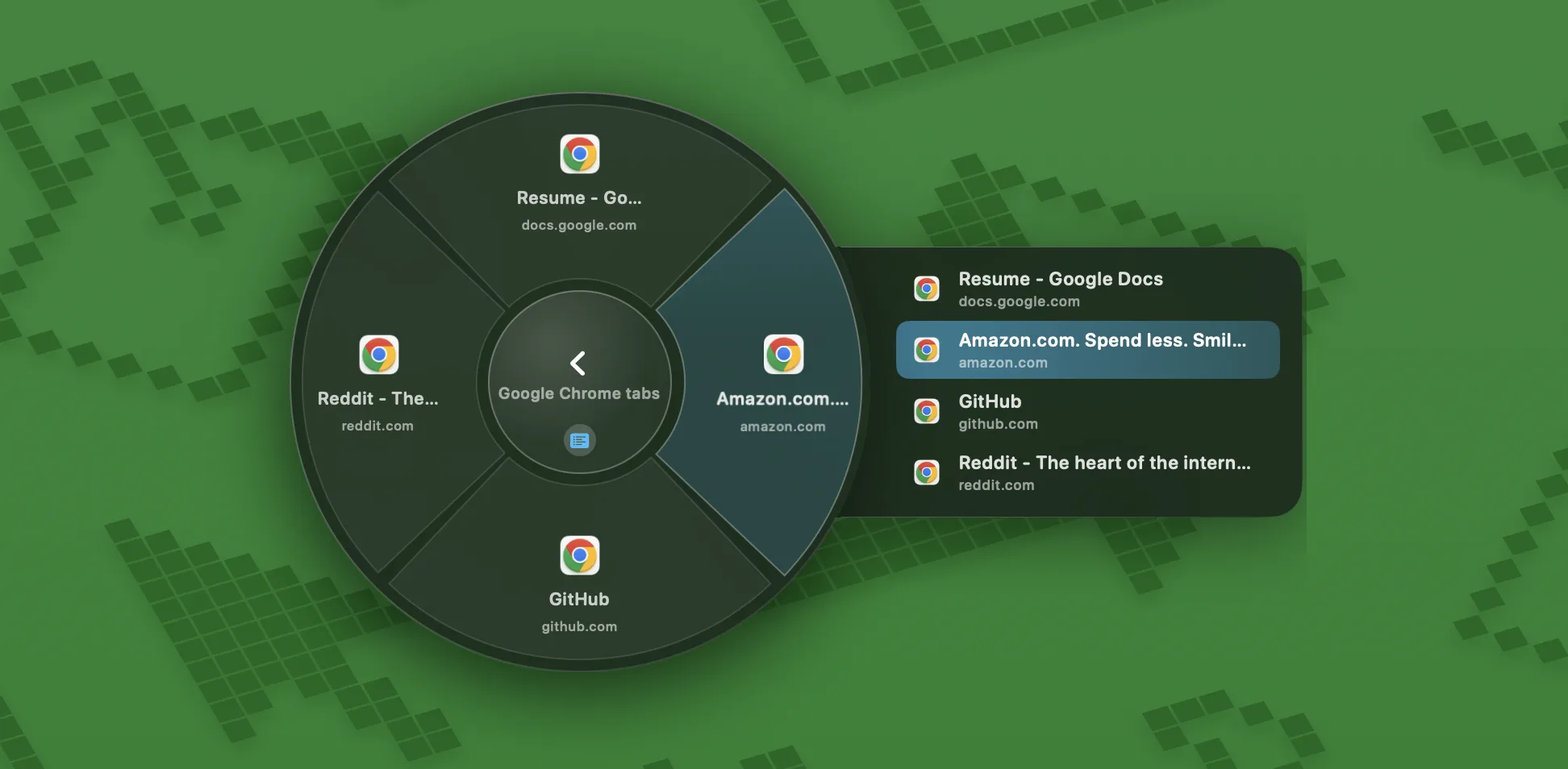Click the Chrome icon beside the highlighted Amazon row
Image resolution: width=1568 pixels, height=769 pixels.
click(x=927, y=350)
